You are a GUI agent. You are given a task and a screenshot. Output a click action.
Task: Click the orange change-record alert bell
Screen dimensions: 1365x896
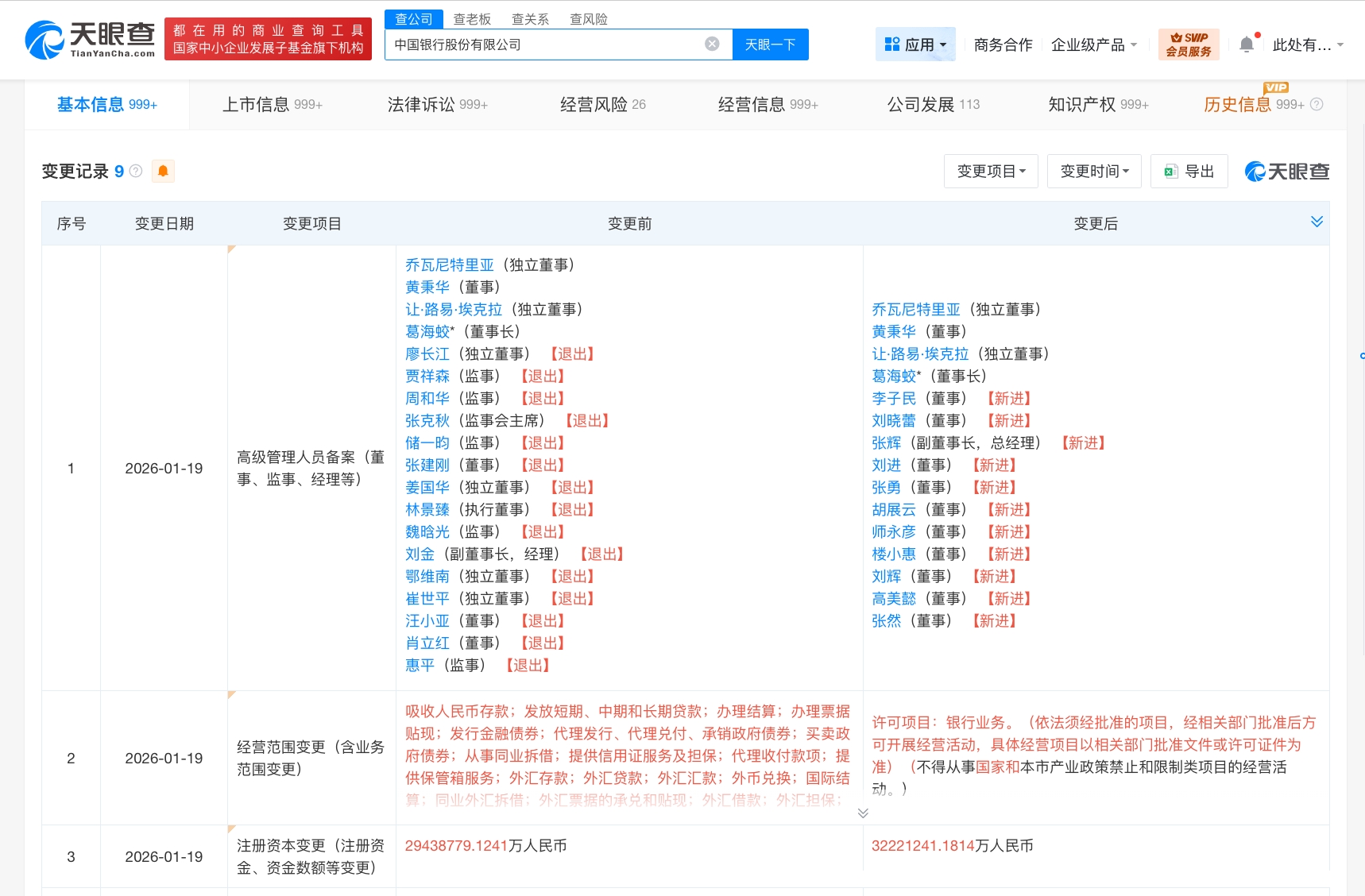[163, 171]
